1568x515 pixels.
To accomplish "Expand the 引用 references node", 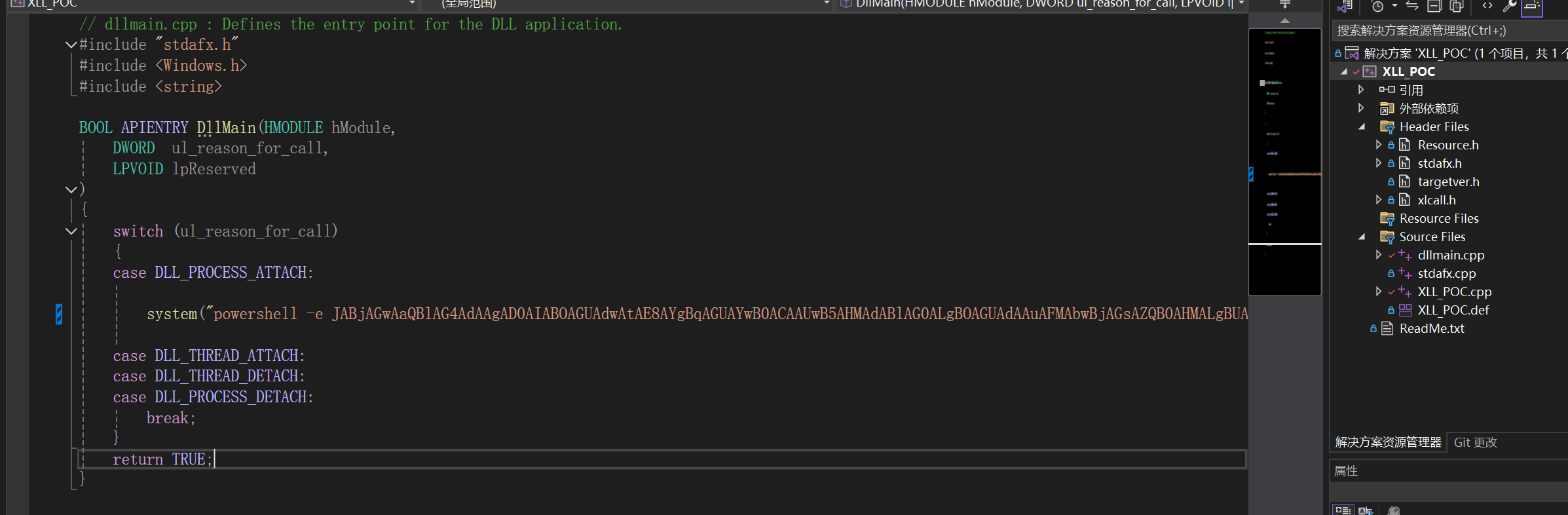I will [1361, 90].
